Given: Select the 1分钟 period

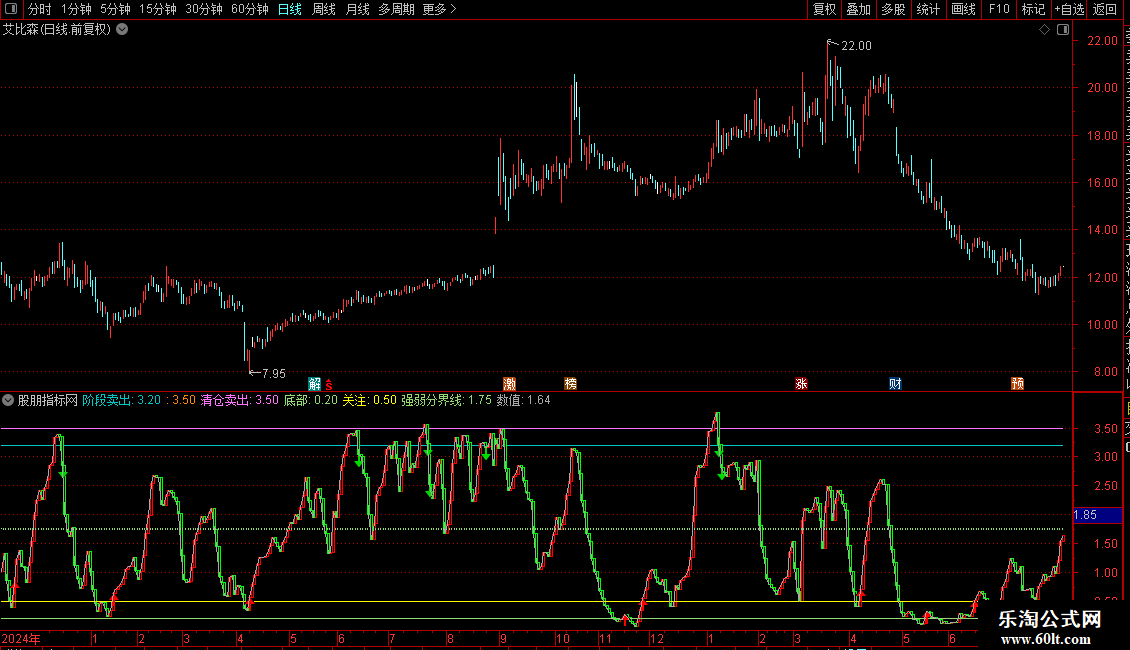Looking at the screenshot, I should pos(76,9).
